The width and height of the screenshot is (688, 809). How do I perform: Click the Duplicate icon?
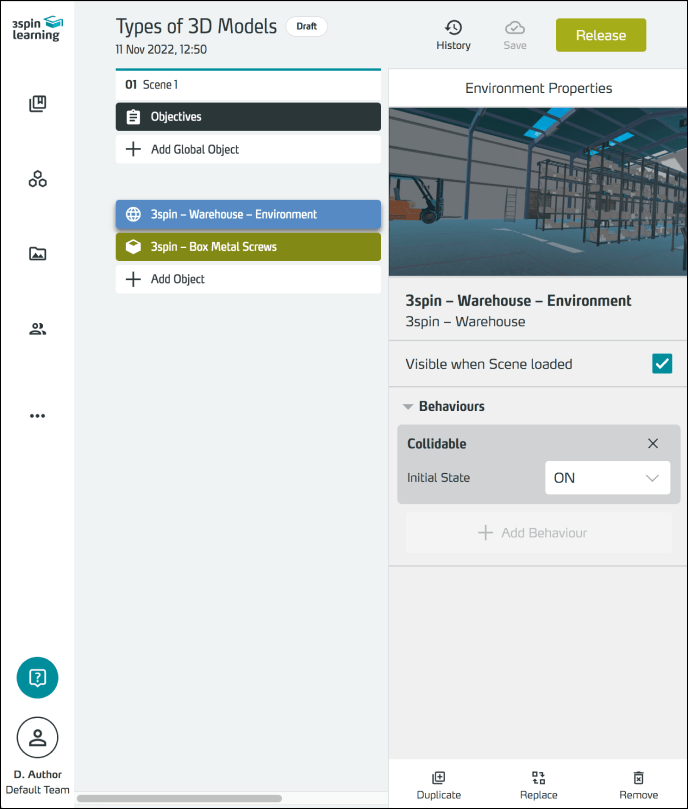pos(438,778)
